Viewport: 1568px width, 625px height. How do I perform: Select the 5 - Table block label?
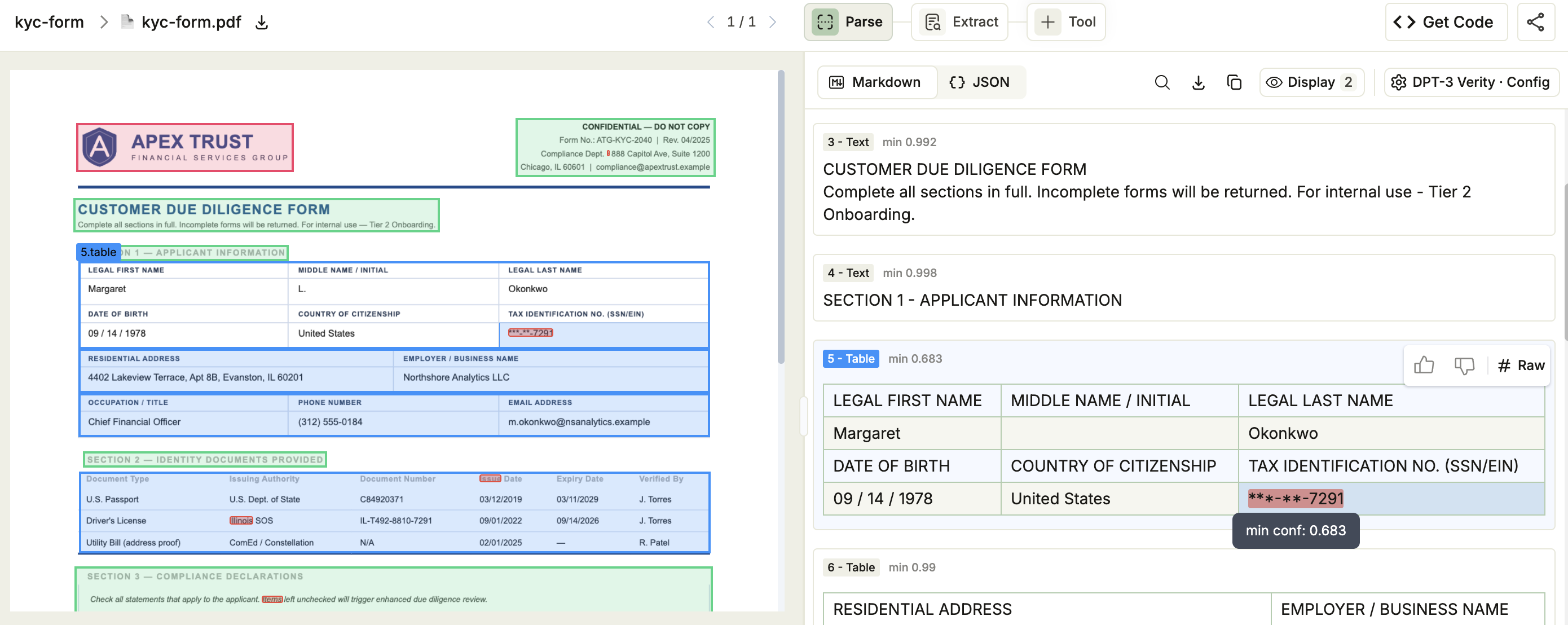[x=851, y=358]
